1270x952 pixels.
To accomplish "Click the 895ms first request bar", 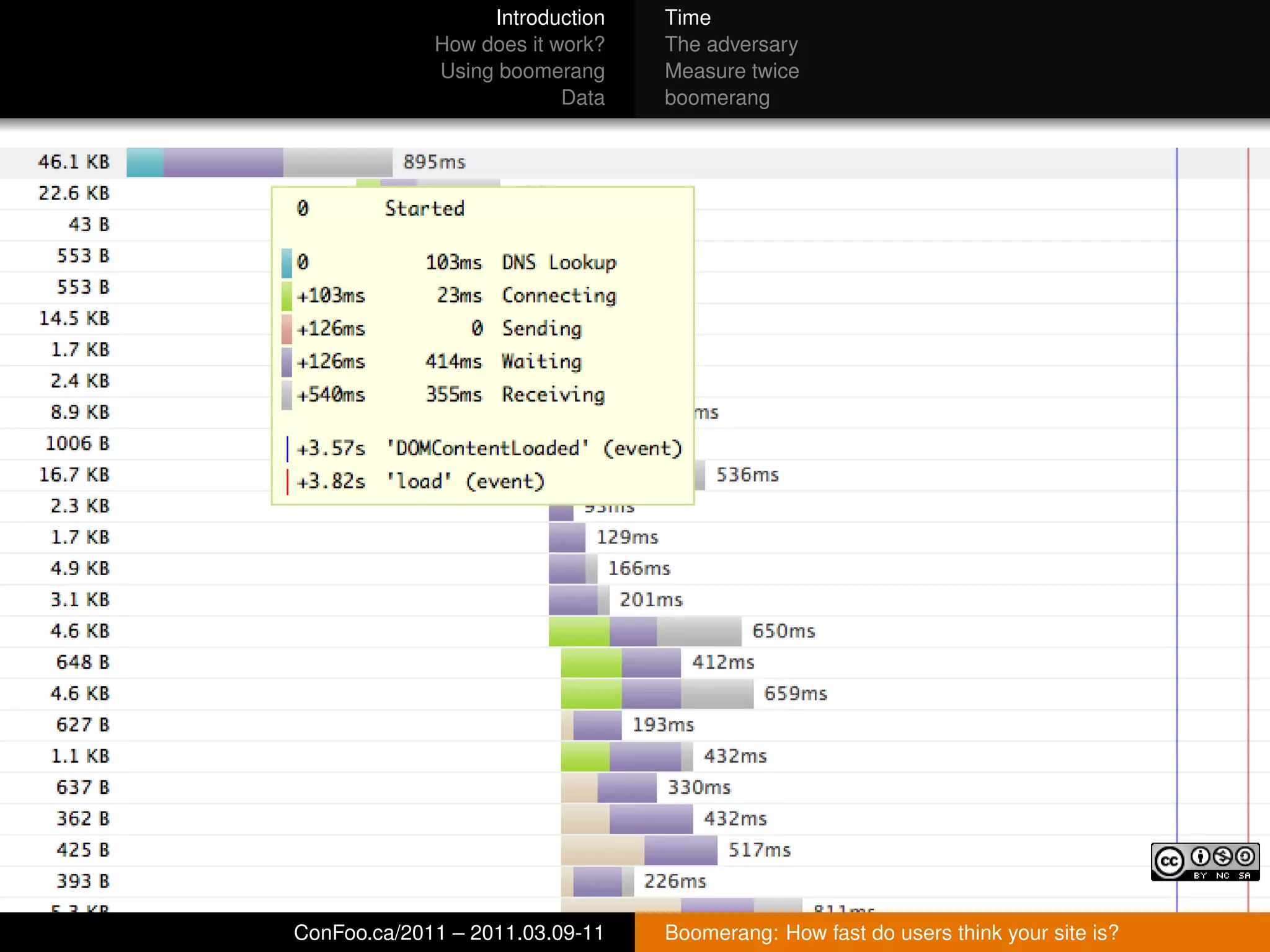I will [259, 162].
